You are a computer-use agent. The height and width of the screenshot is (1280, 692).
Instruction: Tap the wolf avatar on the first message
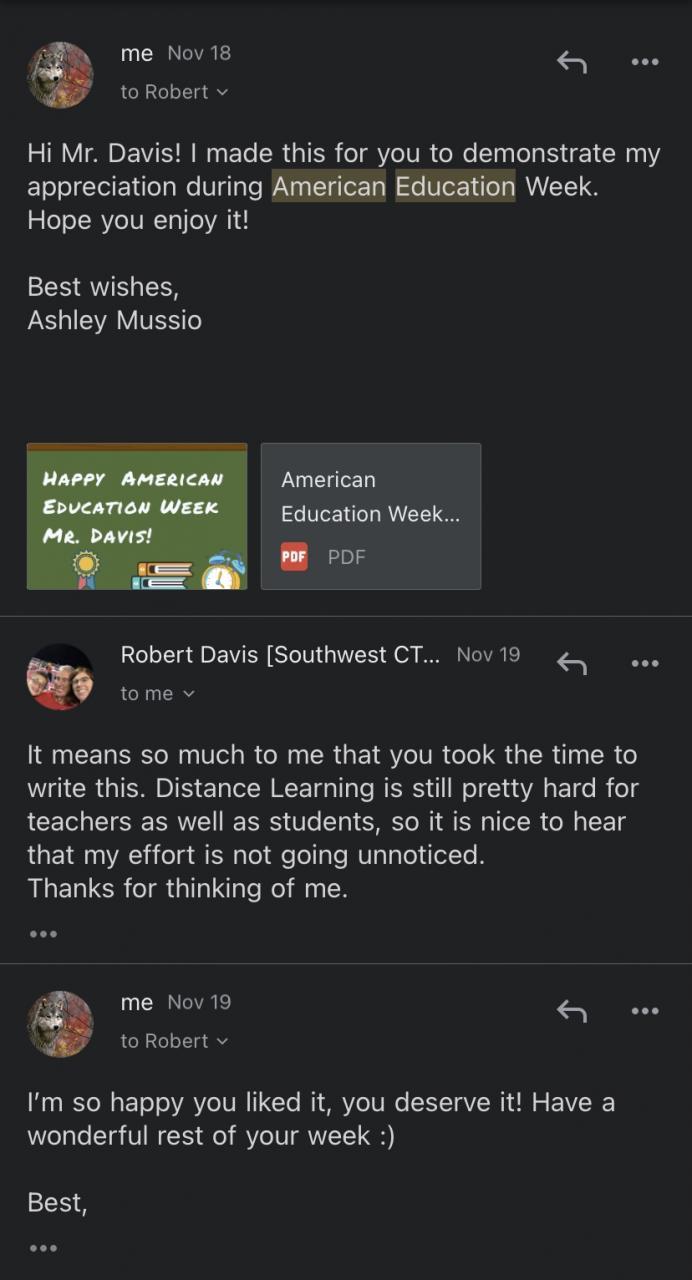click(x=60, y=74)
